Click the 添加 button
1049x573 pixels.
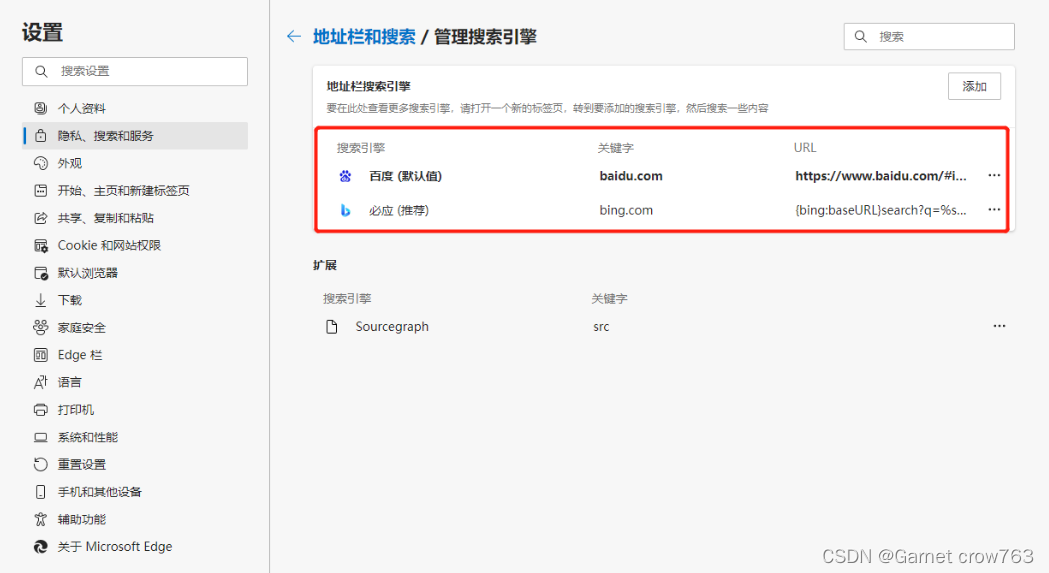[x=974, y=86]
